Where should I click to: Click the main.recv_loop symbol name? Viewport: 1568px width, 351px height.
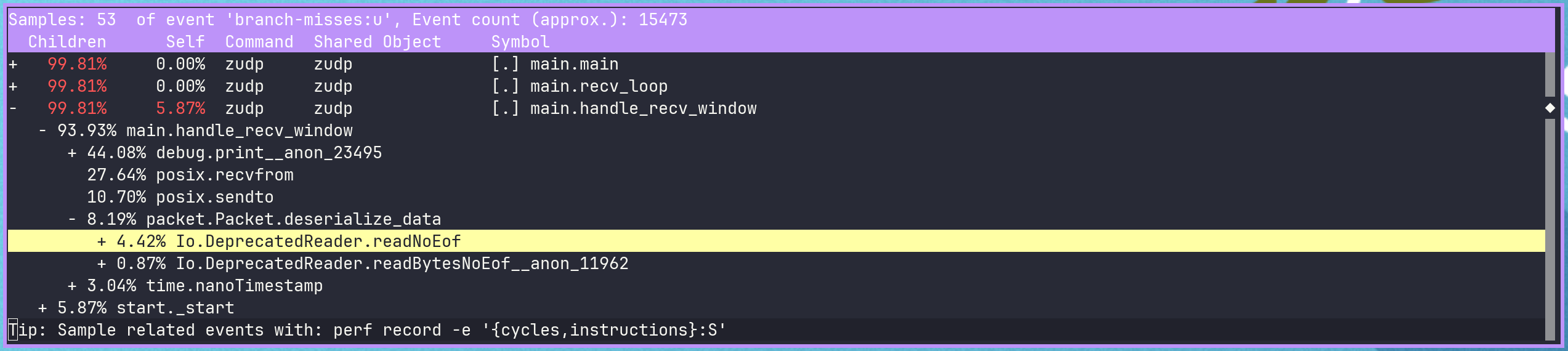(599, 86)
